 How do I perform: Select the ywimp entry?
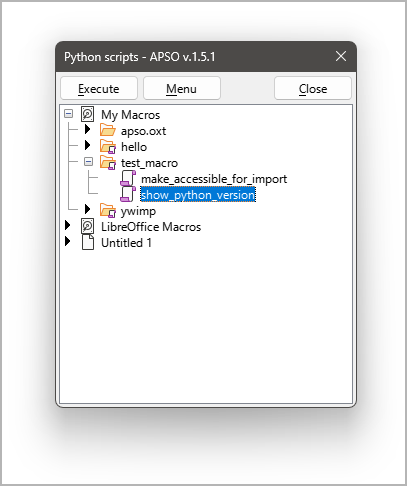click(x=138, y=211)
